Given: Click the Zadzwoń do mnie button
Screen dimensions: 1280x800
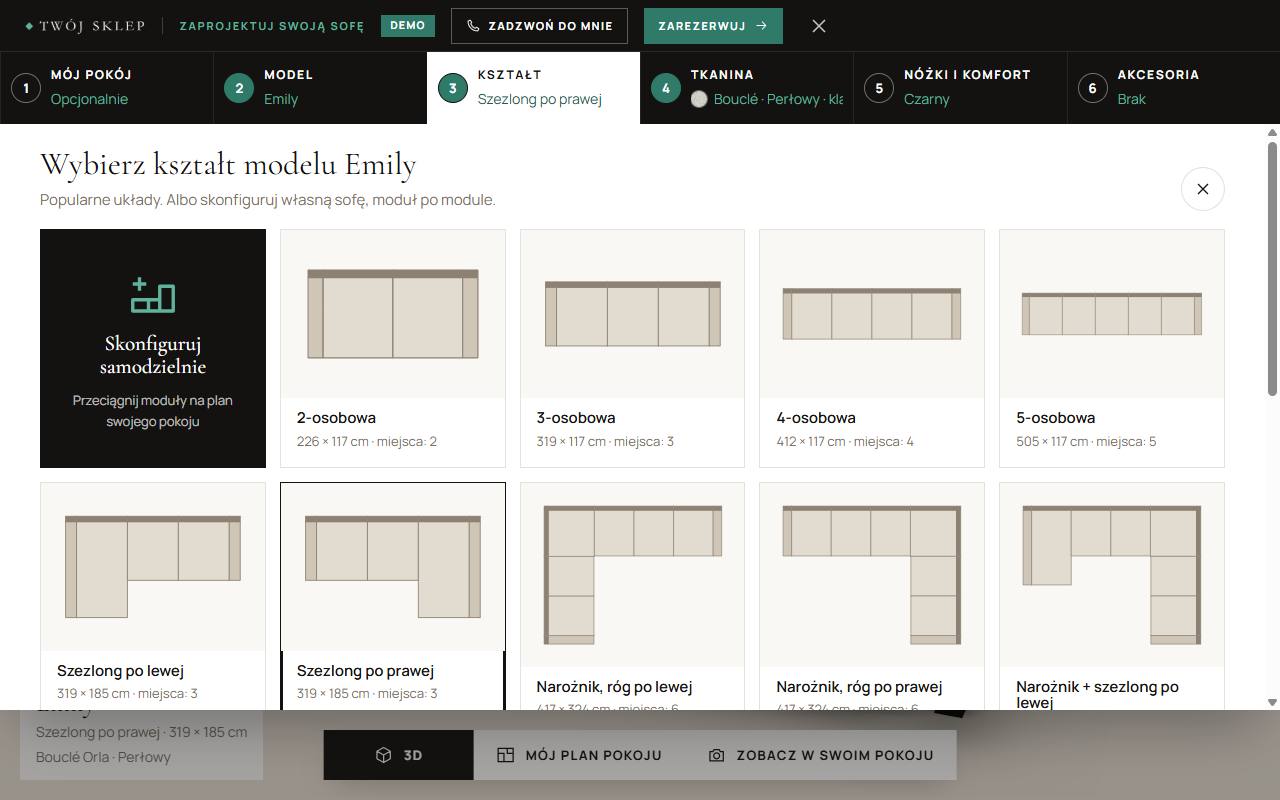Looking at the screenshot, I should (539, 26).
